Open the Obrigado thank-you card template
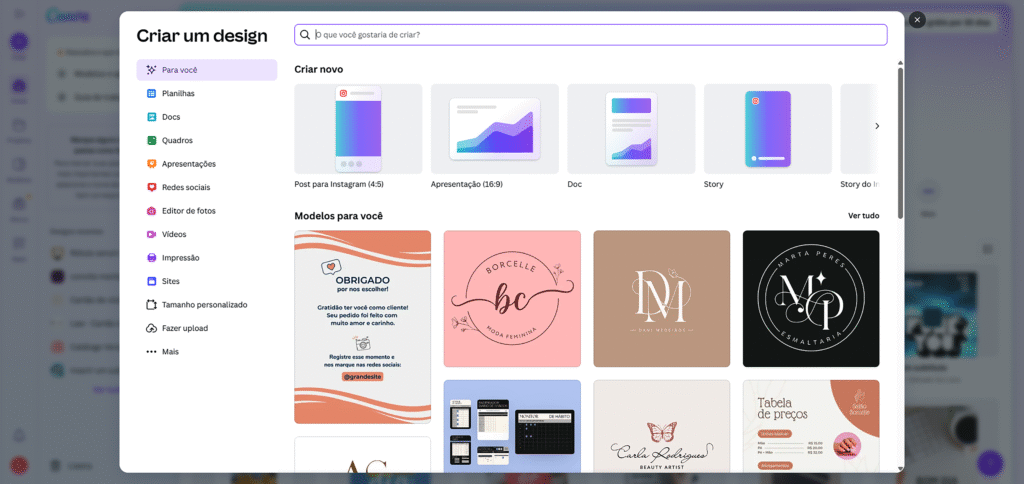 tap(362, 327)
